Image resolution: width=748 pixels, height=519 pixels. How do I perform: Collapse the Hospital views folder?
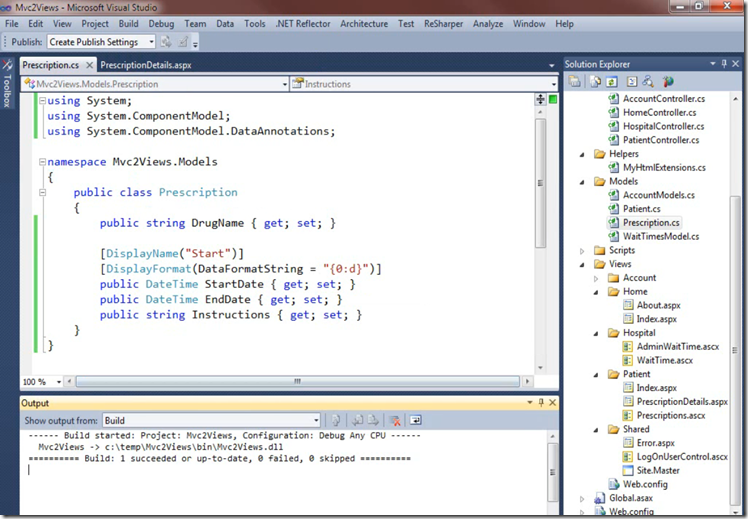point(596,333)
